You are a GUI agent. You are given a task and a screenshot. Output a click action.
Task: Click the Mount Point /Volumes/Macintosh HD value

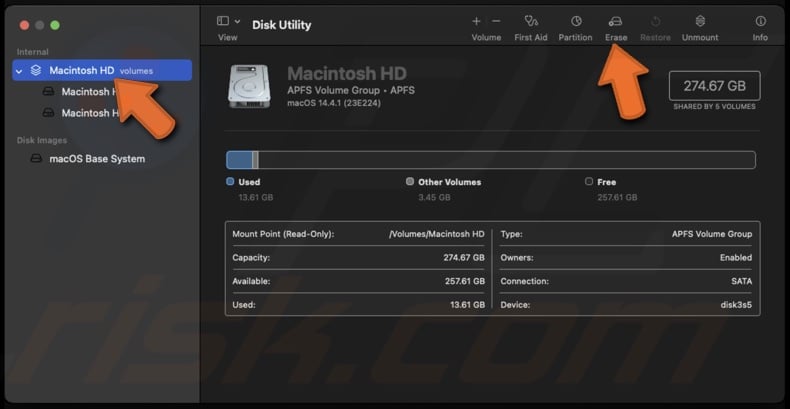click(x=437, y=234)
